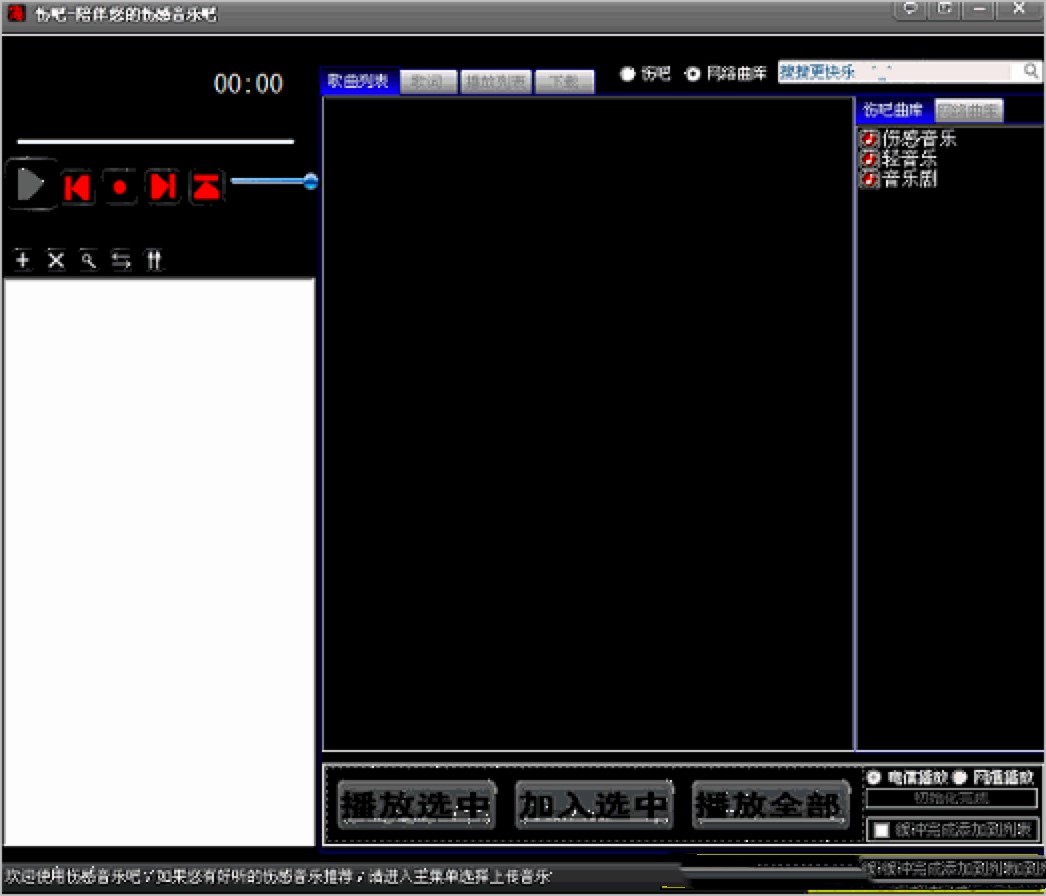
Task: Select the 网通播放 radio option
Action: click(x=960, y=777)
